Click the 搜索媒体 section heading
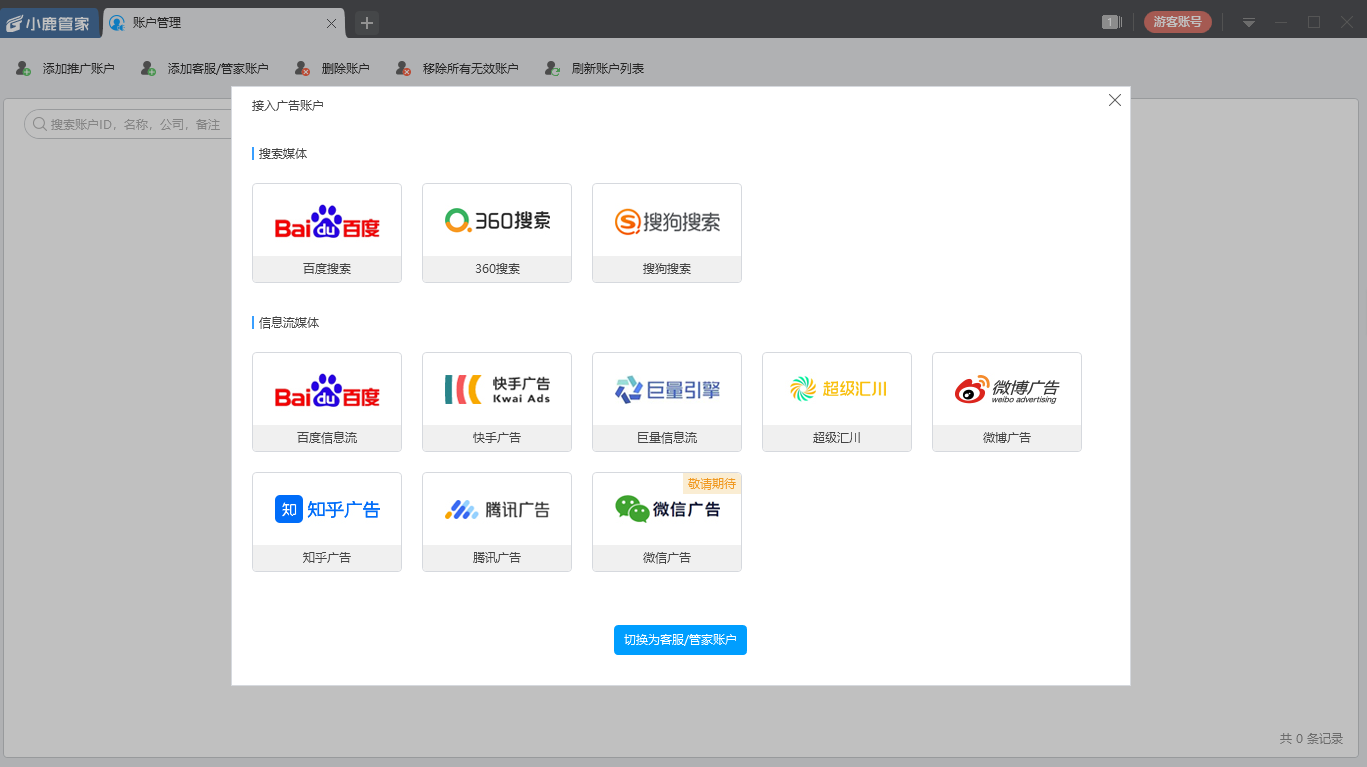 283,154
